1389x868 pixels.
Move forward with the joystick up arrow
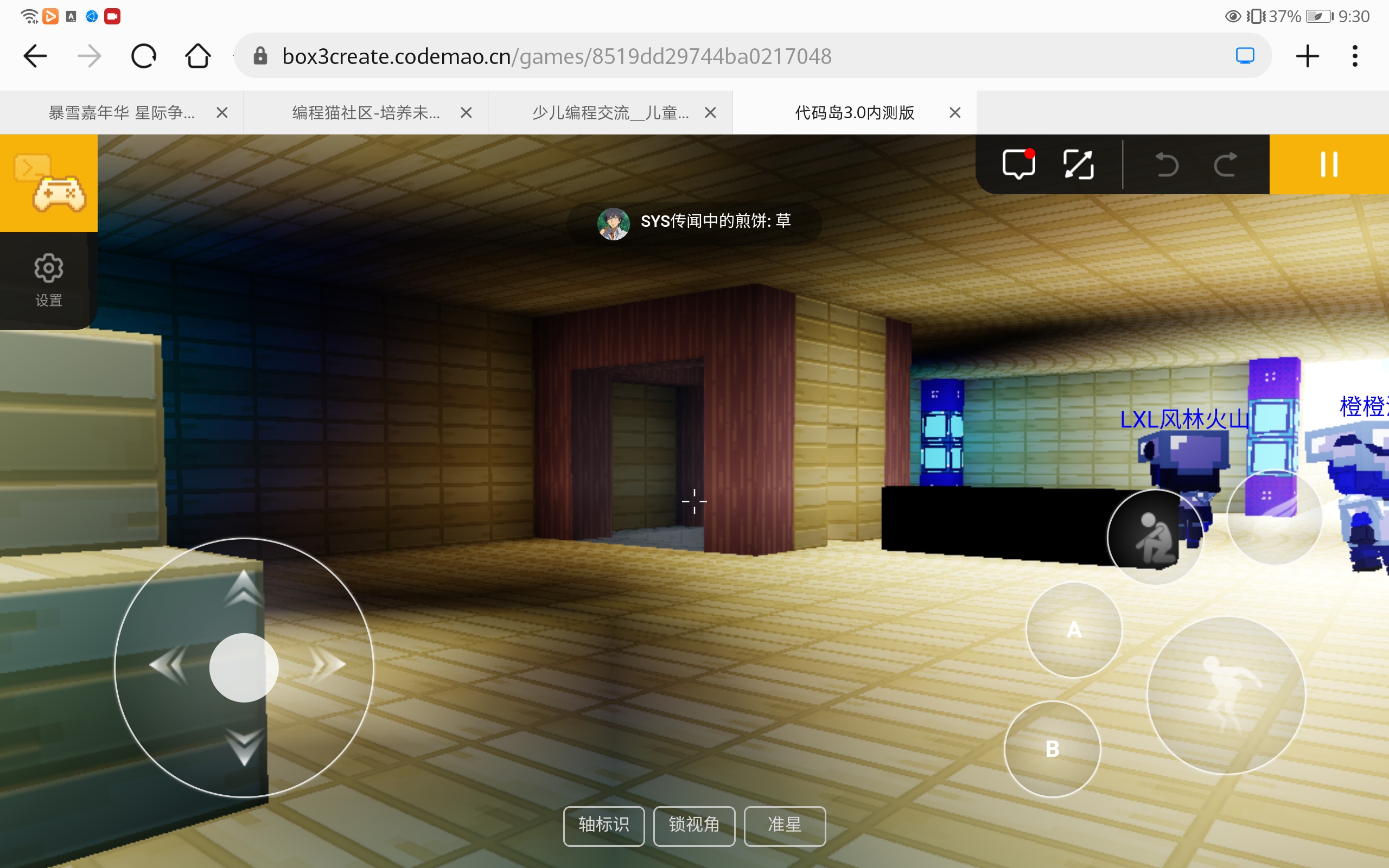coord(244,588)
